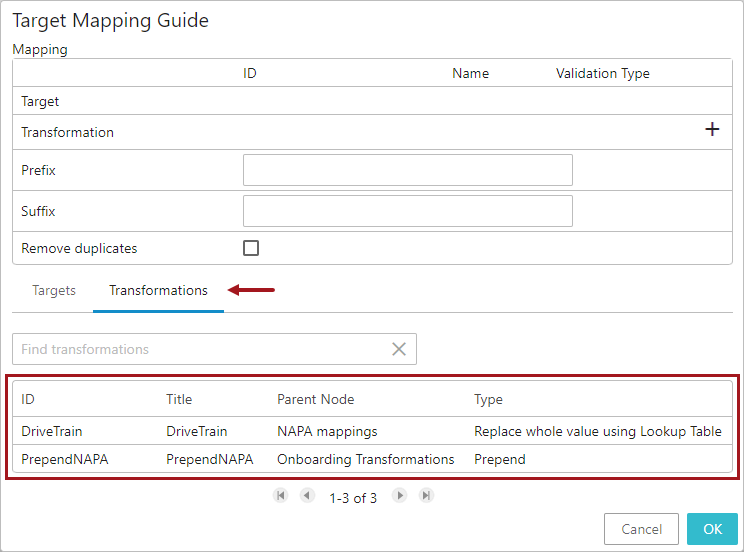Cancel the Target Mapping Guide dialog

click(x=641, y=529)
